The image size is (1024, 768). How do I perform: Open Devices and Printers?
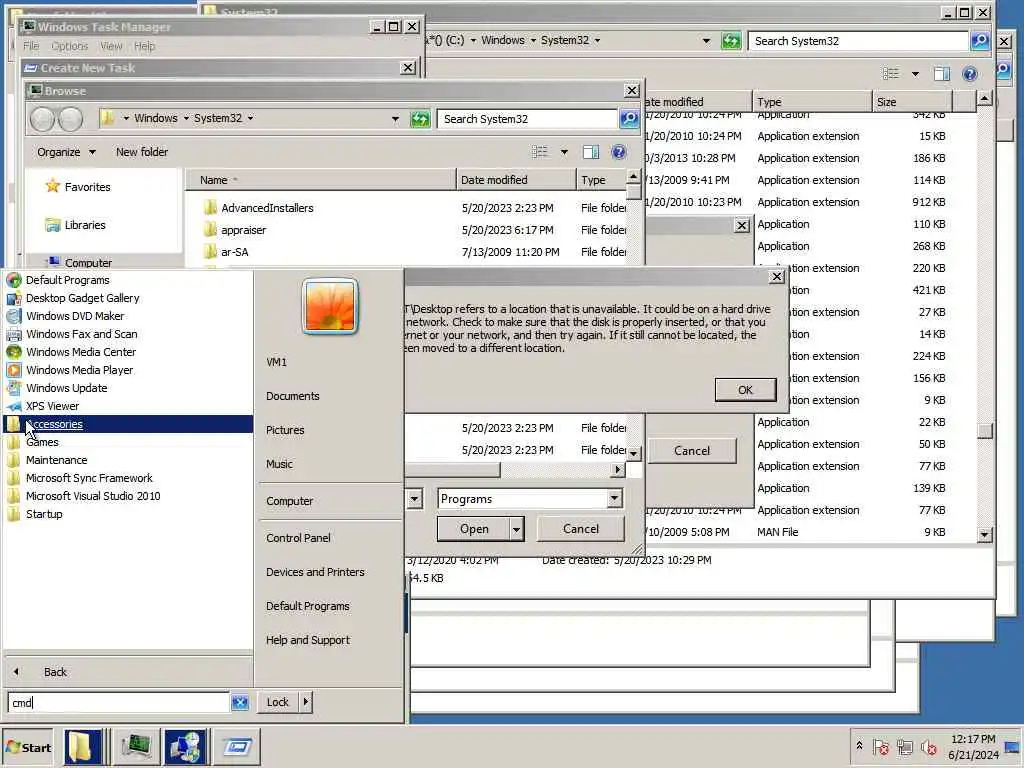click(315, 571)
